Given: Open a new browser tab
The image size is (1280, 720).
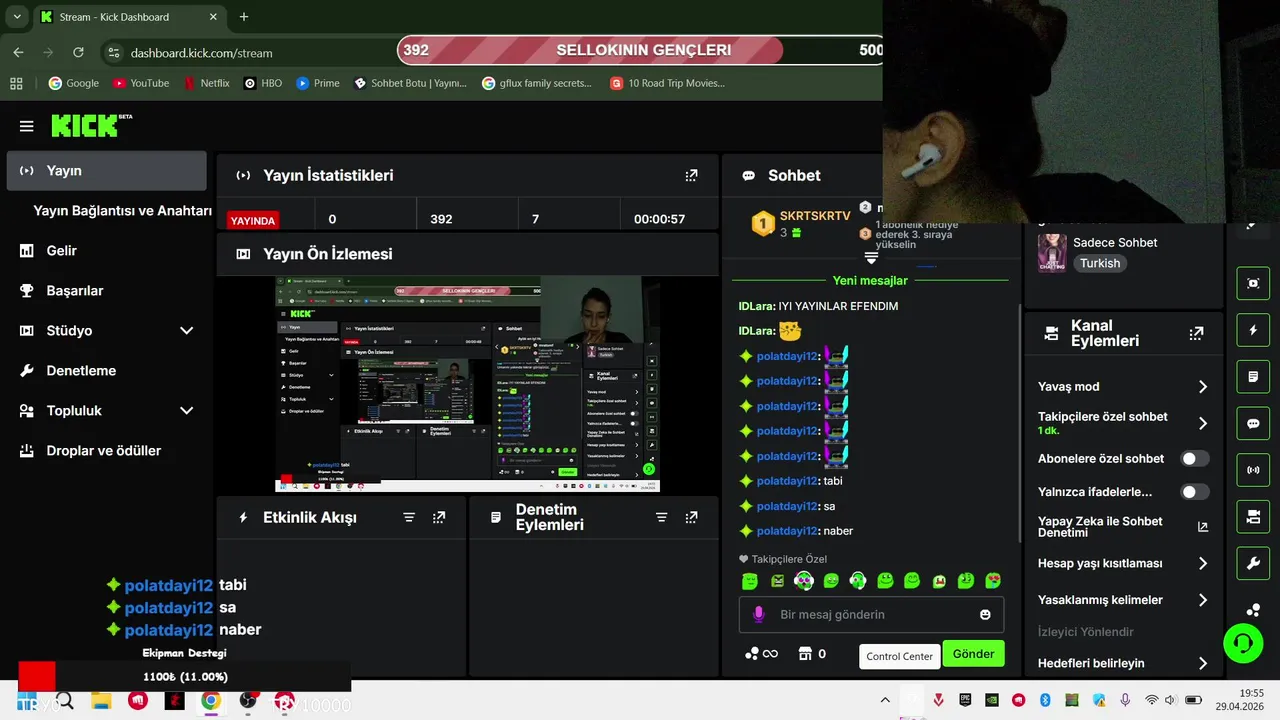Looking at the screenshot, I should click(244, 17).
